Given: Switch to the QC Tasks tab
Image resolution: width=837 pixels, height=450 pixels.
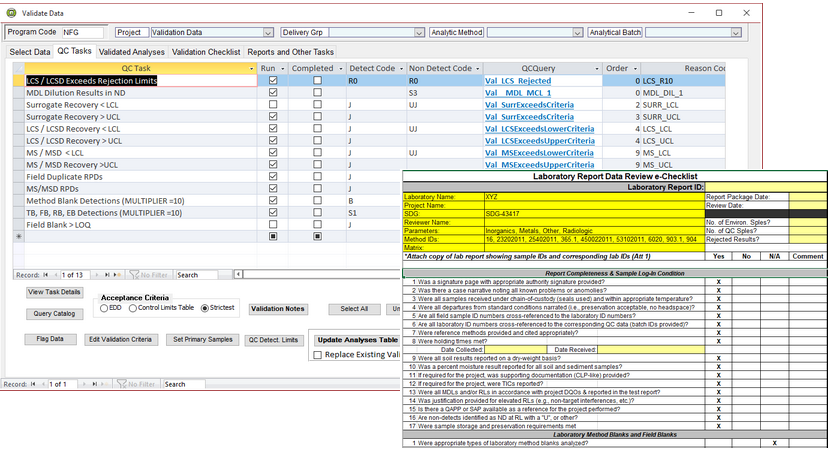Looking at the screenshot, I should tap(74, 51).
